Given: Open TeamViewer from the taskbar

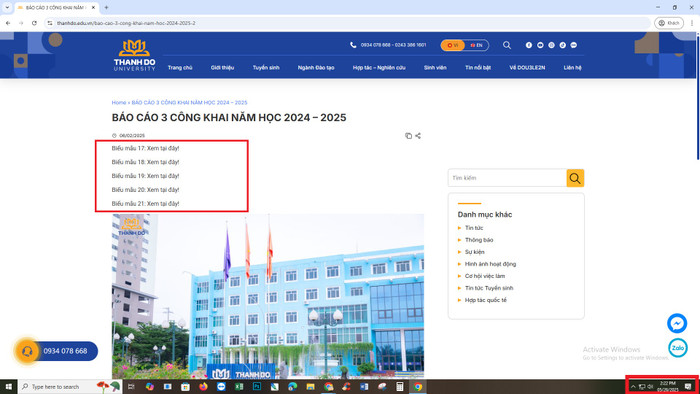Looking at the screenshot, I should (x=221, y=387).
